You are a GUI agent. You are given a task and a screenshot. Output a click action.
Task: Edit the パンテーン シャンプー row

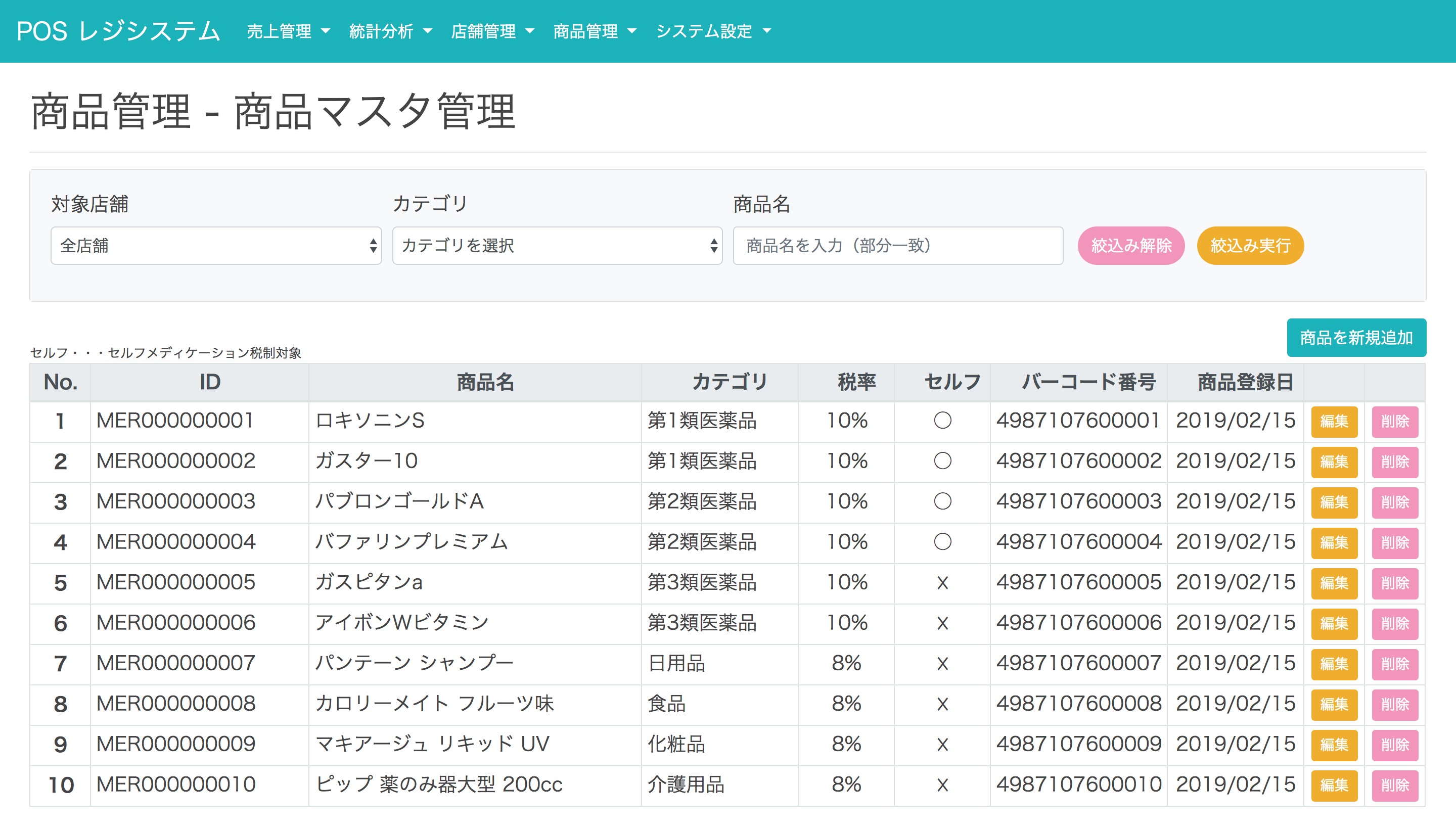click(x=1334, y=664)
